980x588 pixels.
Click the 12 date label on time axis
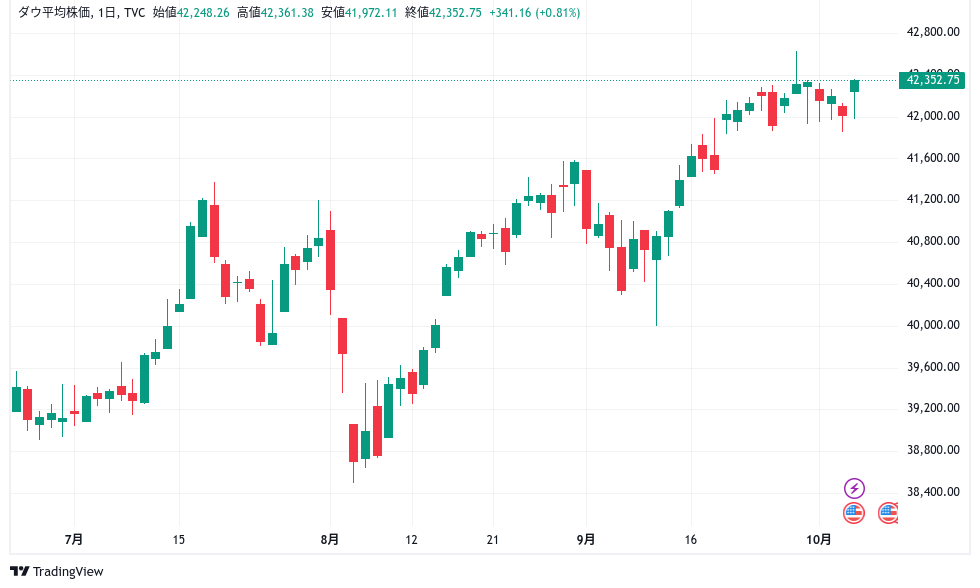pyautogui.click(x=411, y=539)
